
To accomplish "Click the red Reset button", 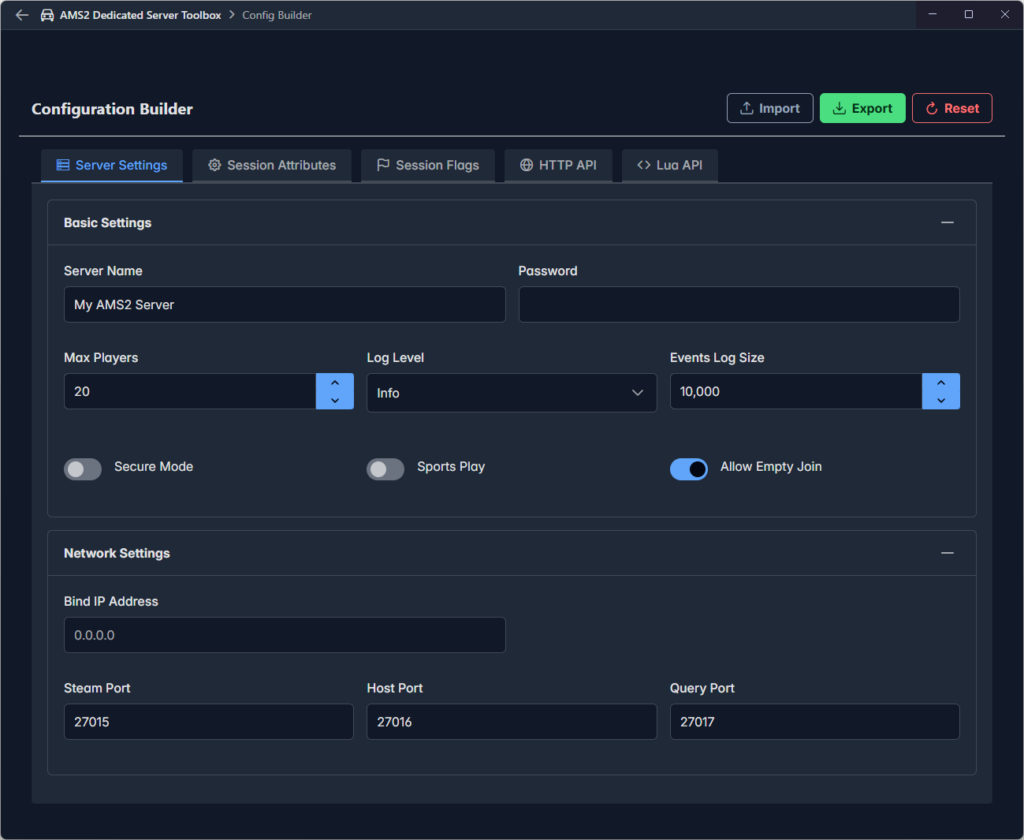I will [951, 108].
